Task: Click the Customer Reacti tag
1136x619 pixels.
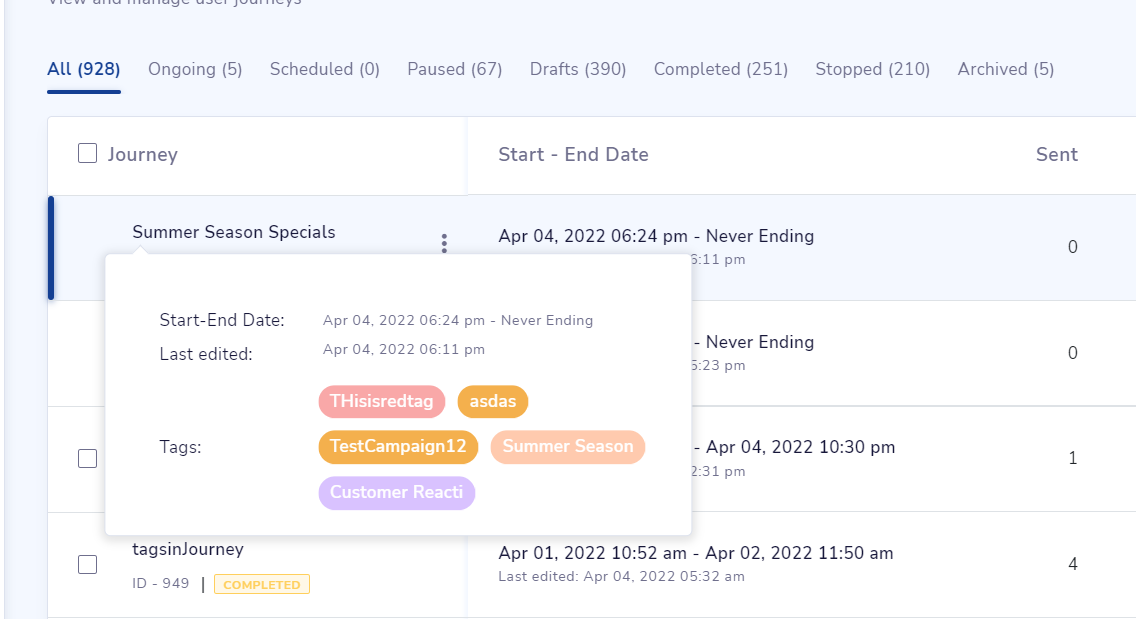Action: click(x=396, y=493)
